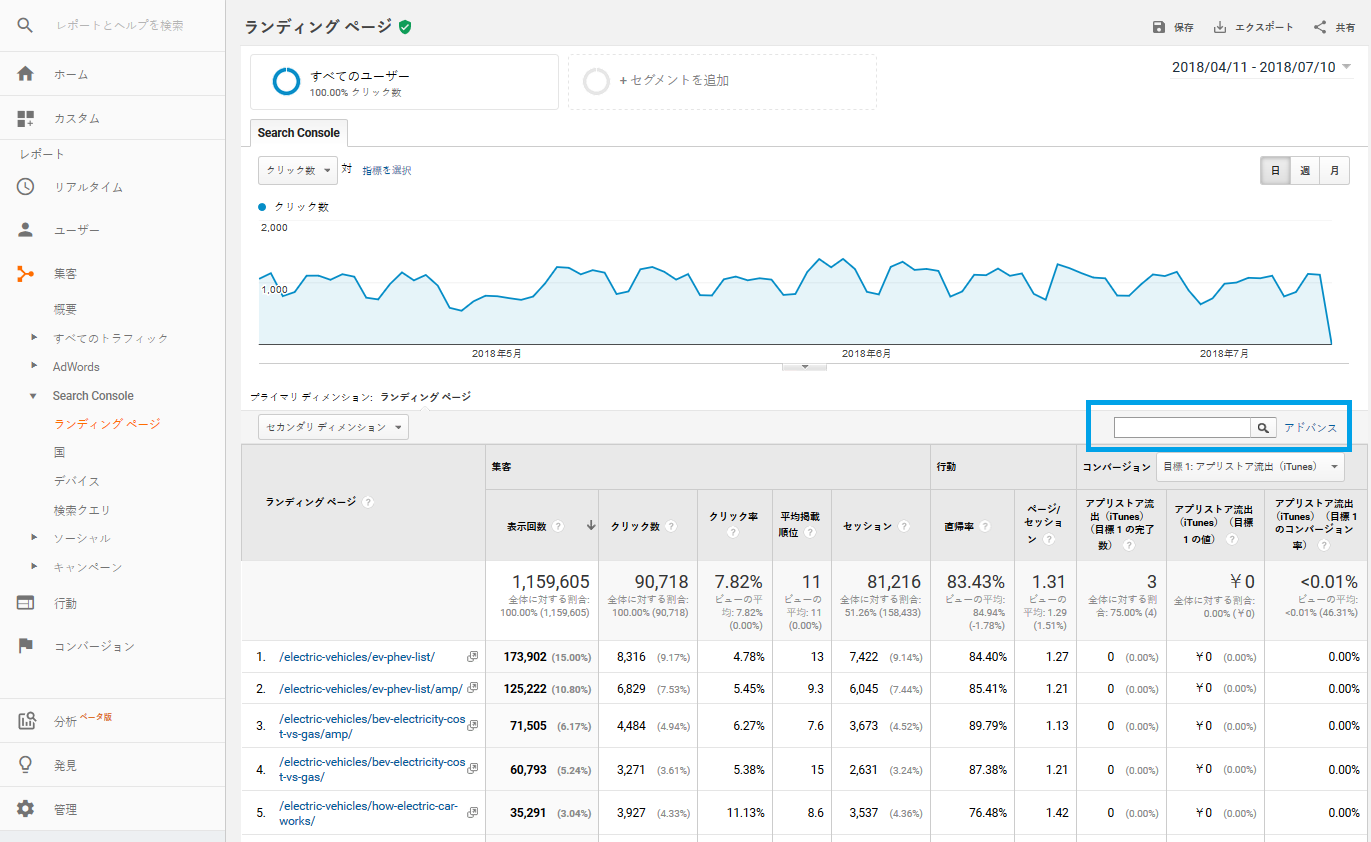
Task: Open the 管理 gear icon
Action: 26,809
